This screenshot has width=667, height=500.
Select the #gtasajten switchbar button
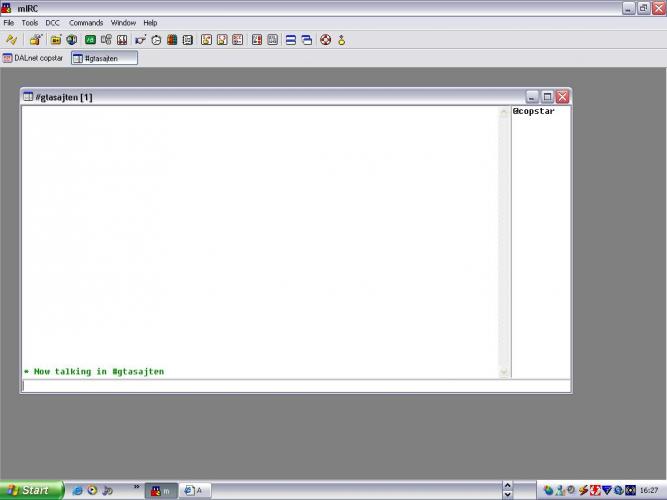point(104,58)
